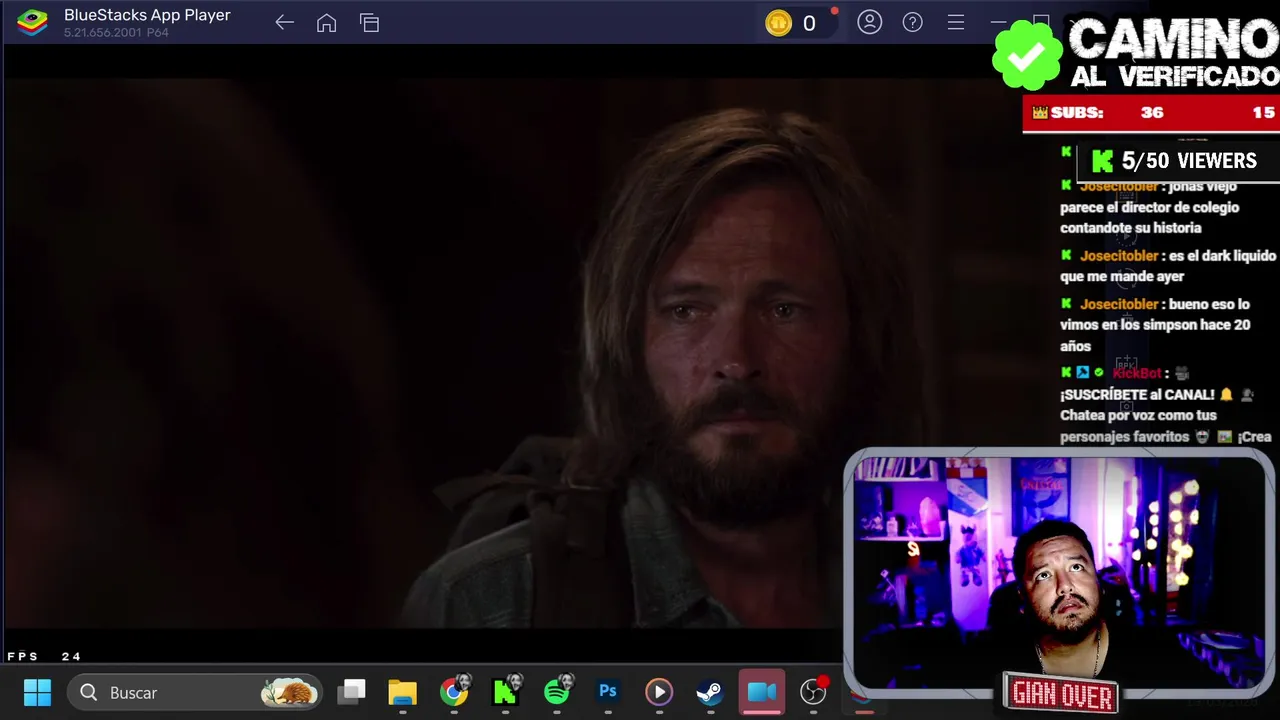Click the Buscar taskbar search field
This screenshot has height=720, width=1280.
[196, 692]
